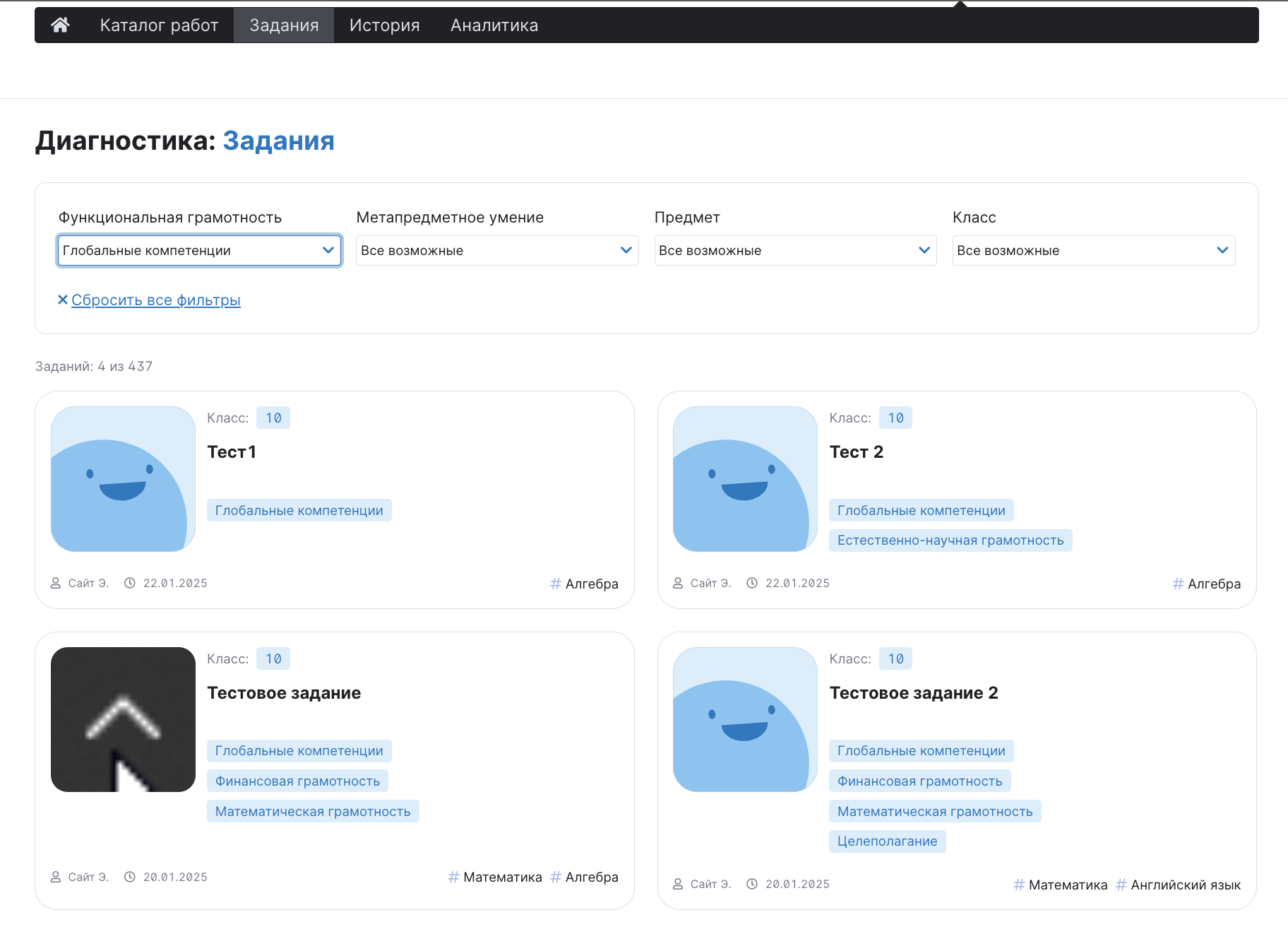This screenshot has height=934, width=1288.
Task: Go to the Каталог работ tab
Action: pyautogui.click(x=159, y=25)
